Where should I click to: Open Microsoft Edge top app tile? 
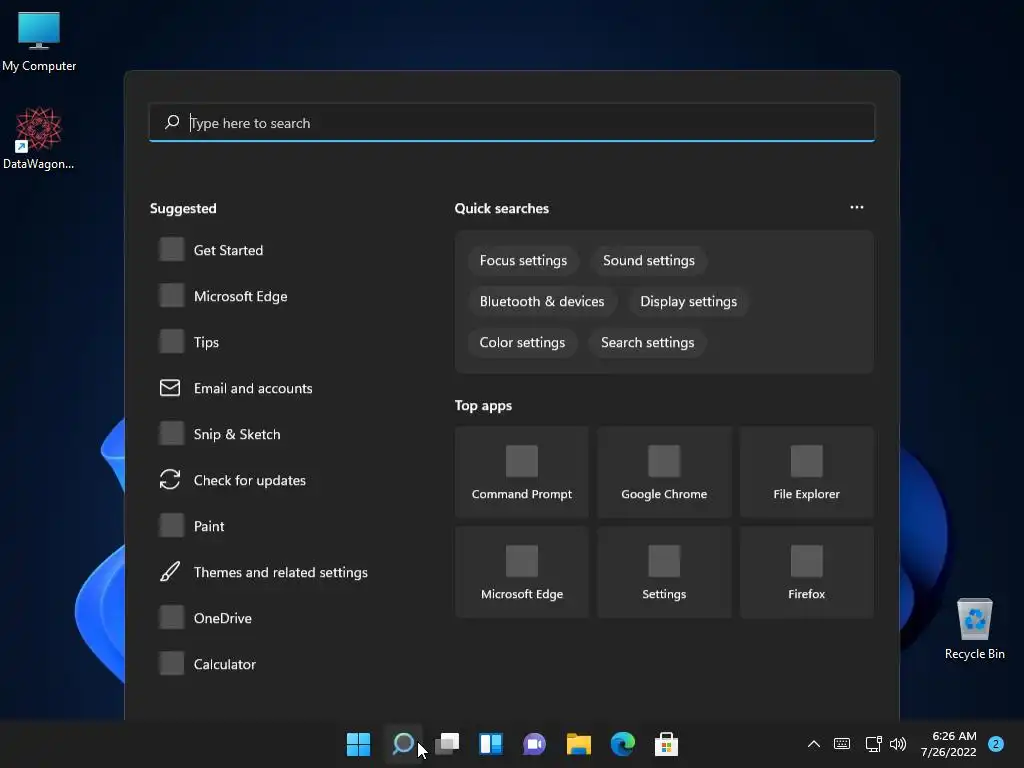tap(522, 572)
